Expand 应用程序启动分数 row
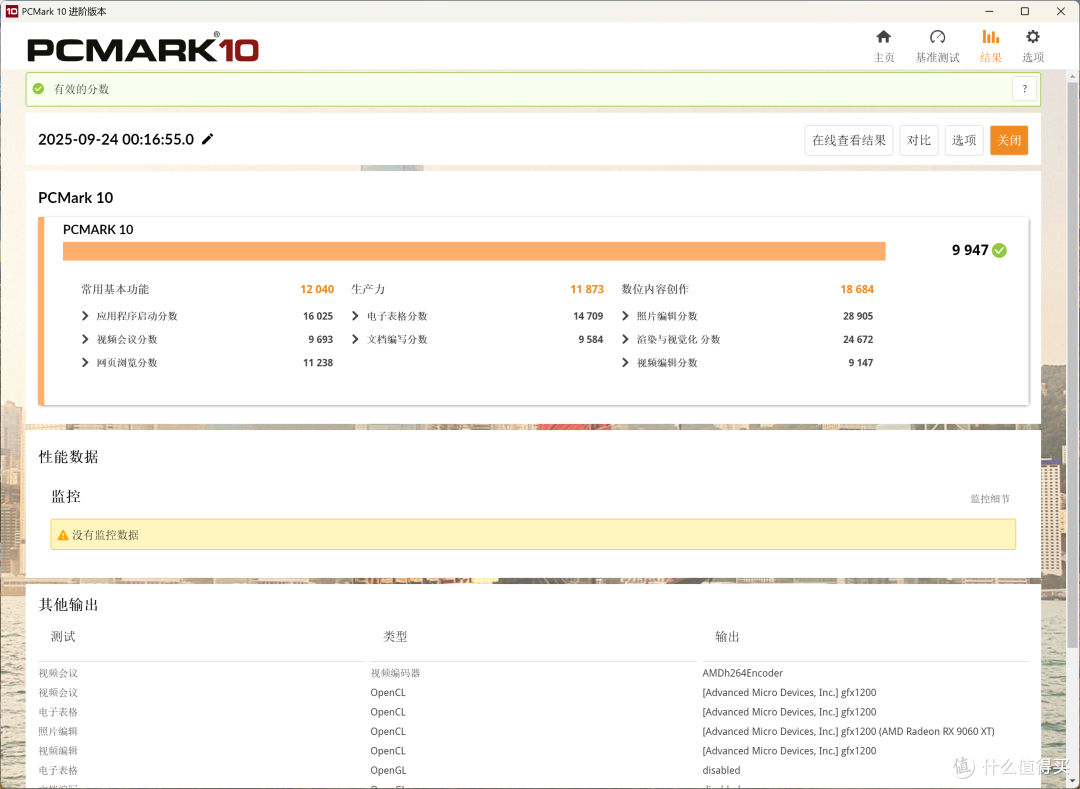This screenshot has height=789, width=1080. (x=85, y=316)
